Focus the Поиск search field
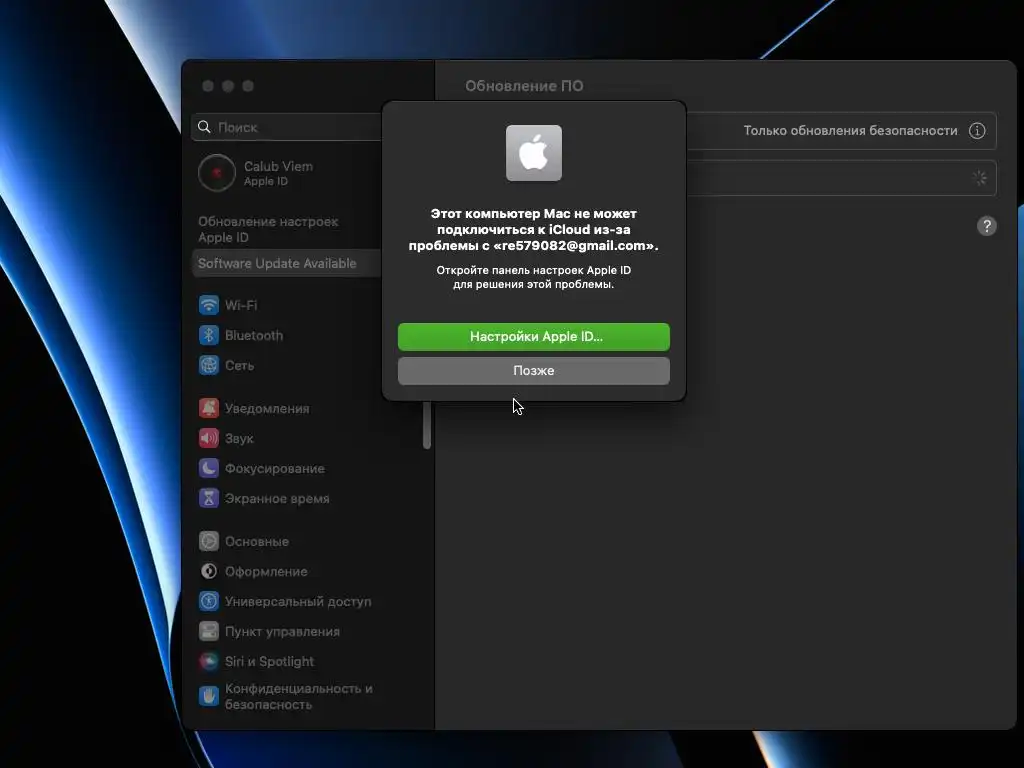 (x=287, y=127)
